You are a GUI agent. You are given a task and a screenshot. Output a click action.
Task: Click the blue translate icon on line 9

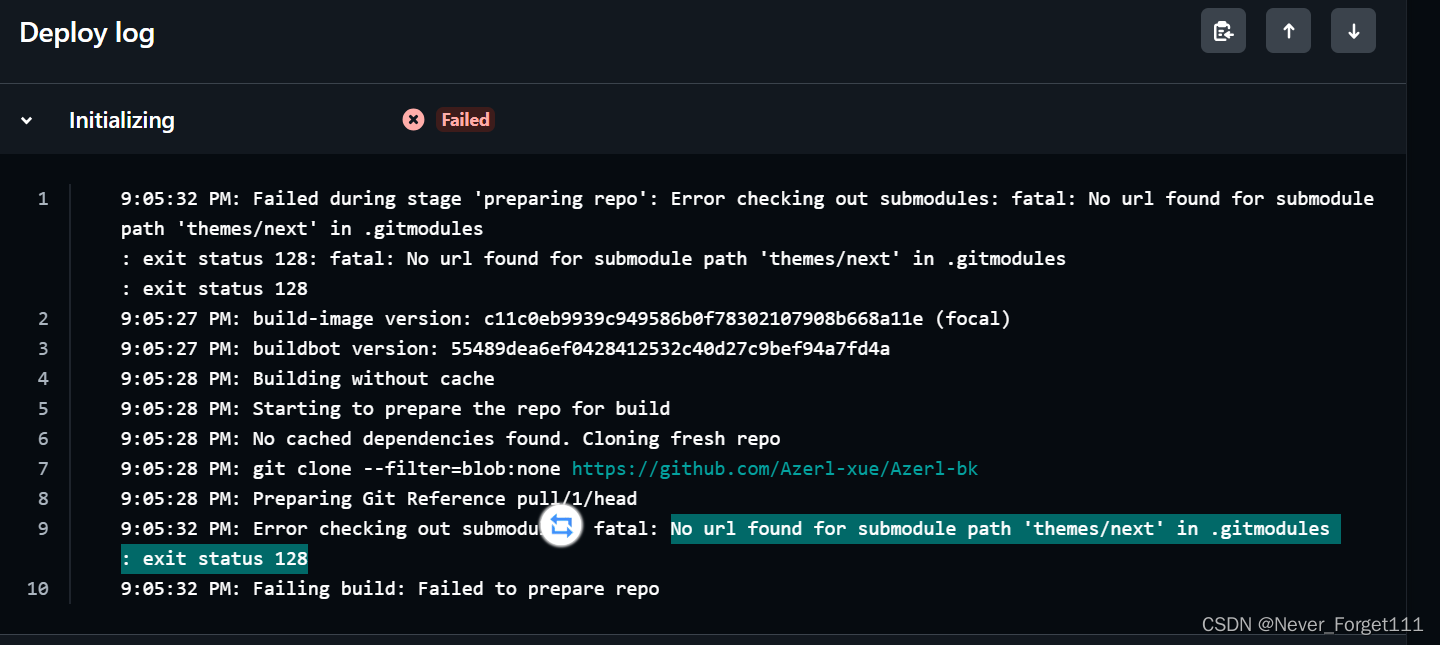(560, 526)
